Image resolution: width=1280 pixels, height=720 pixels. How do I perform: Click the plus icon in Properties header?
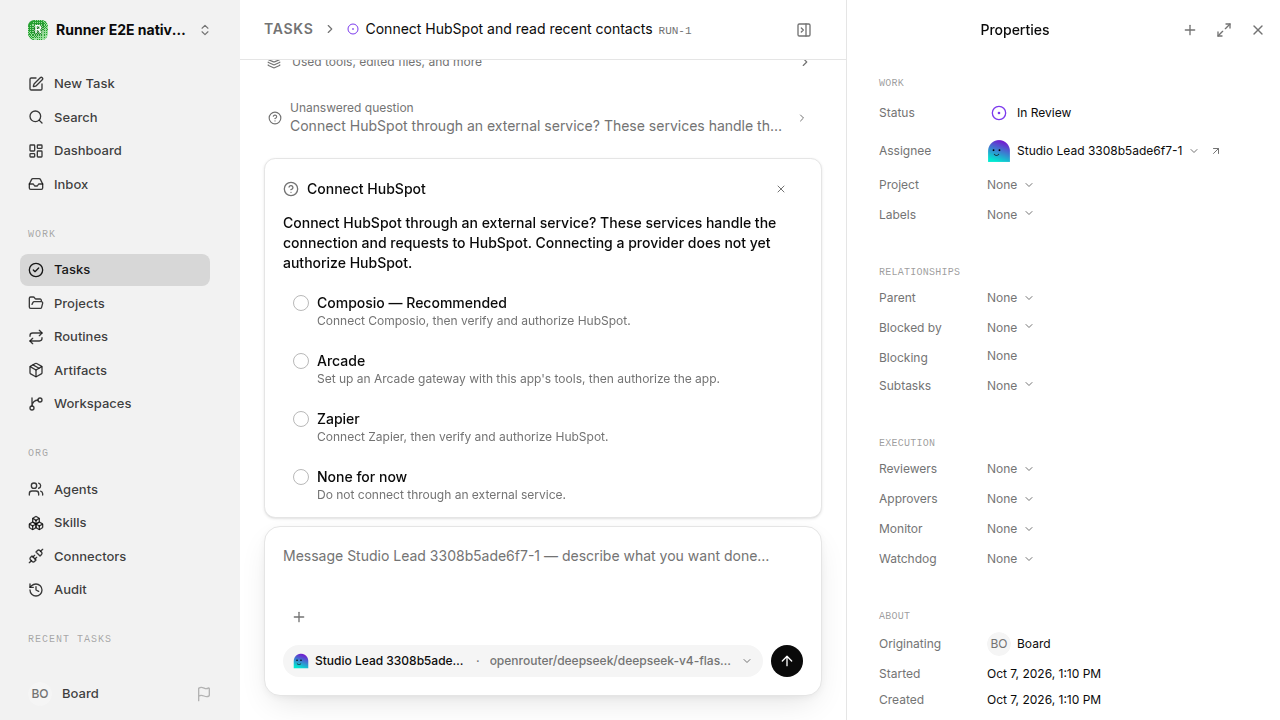coord(1190,30)
